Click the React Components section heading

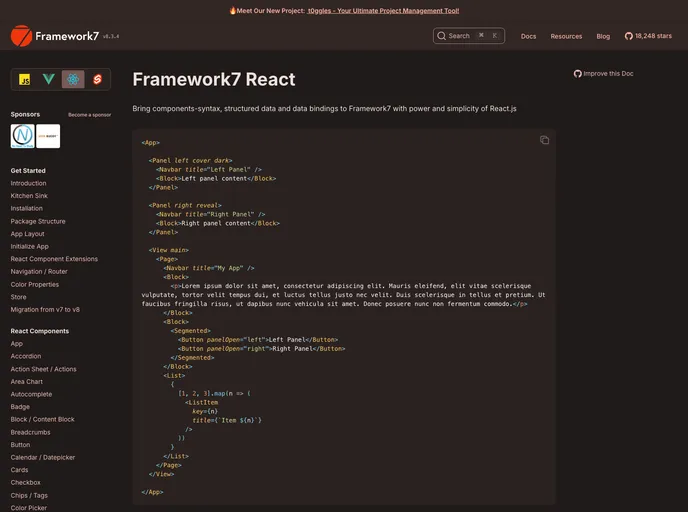[x=39, y=331]
